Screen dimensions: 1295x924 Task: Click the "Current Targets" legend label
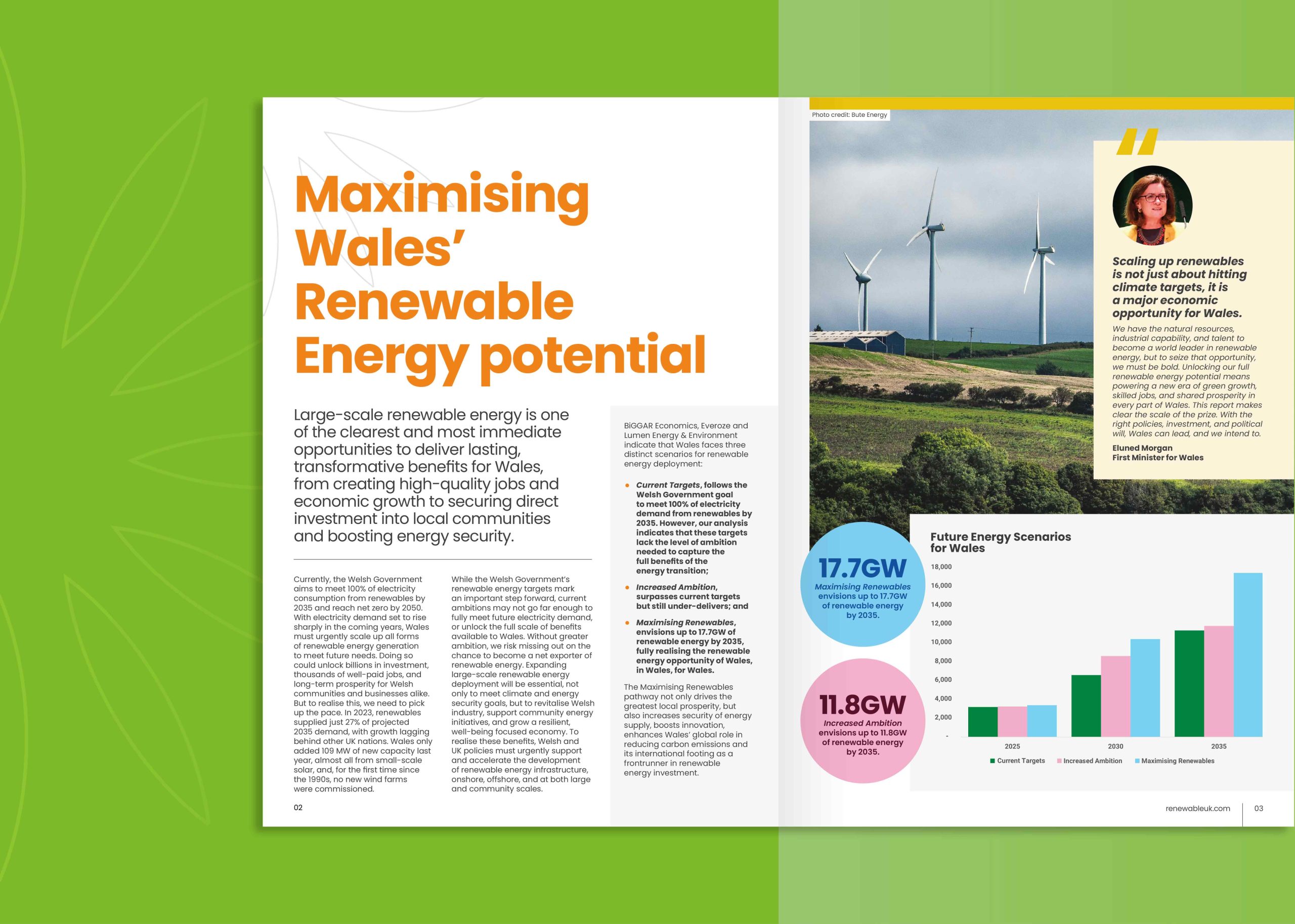(1021, 761)
